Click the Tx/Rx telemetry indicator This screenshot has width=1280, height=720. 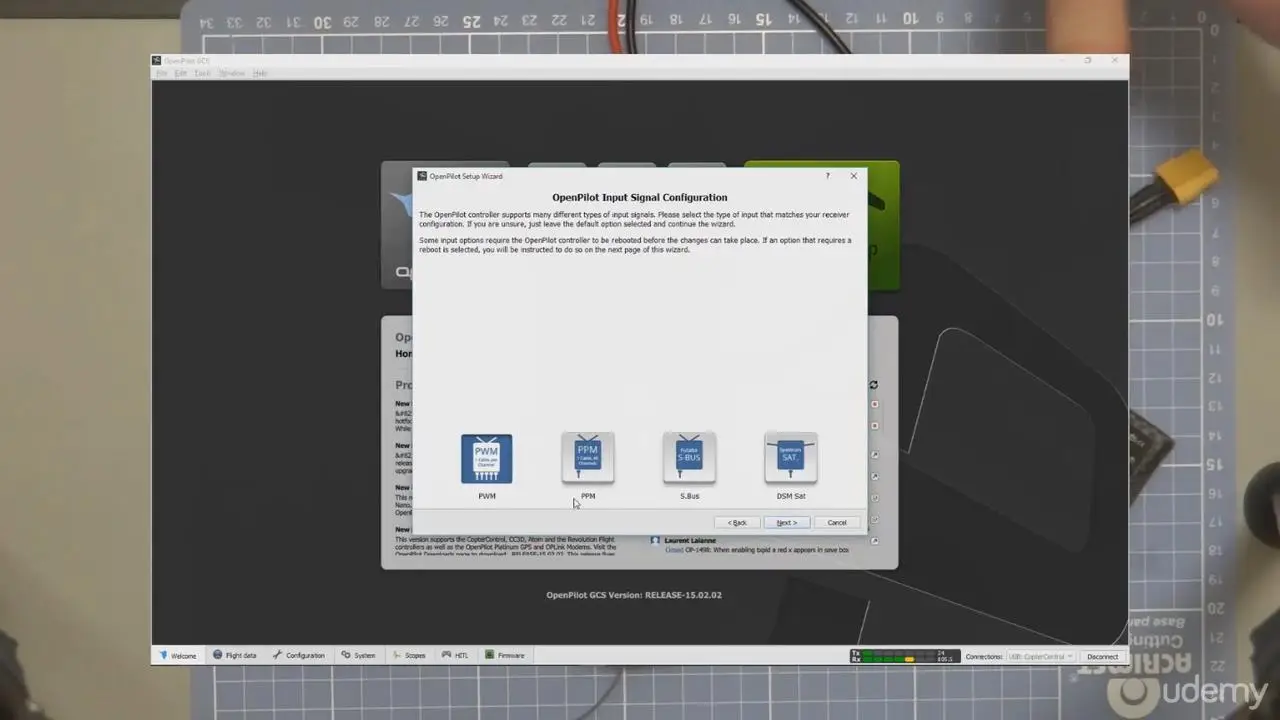[x=904, y=656]
